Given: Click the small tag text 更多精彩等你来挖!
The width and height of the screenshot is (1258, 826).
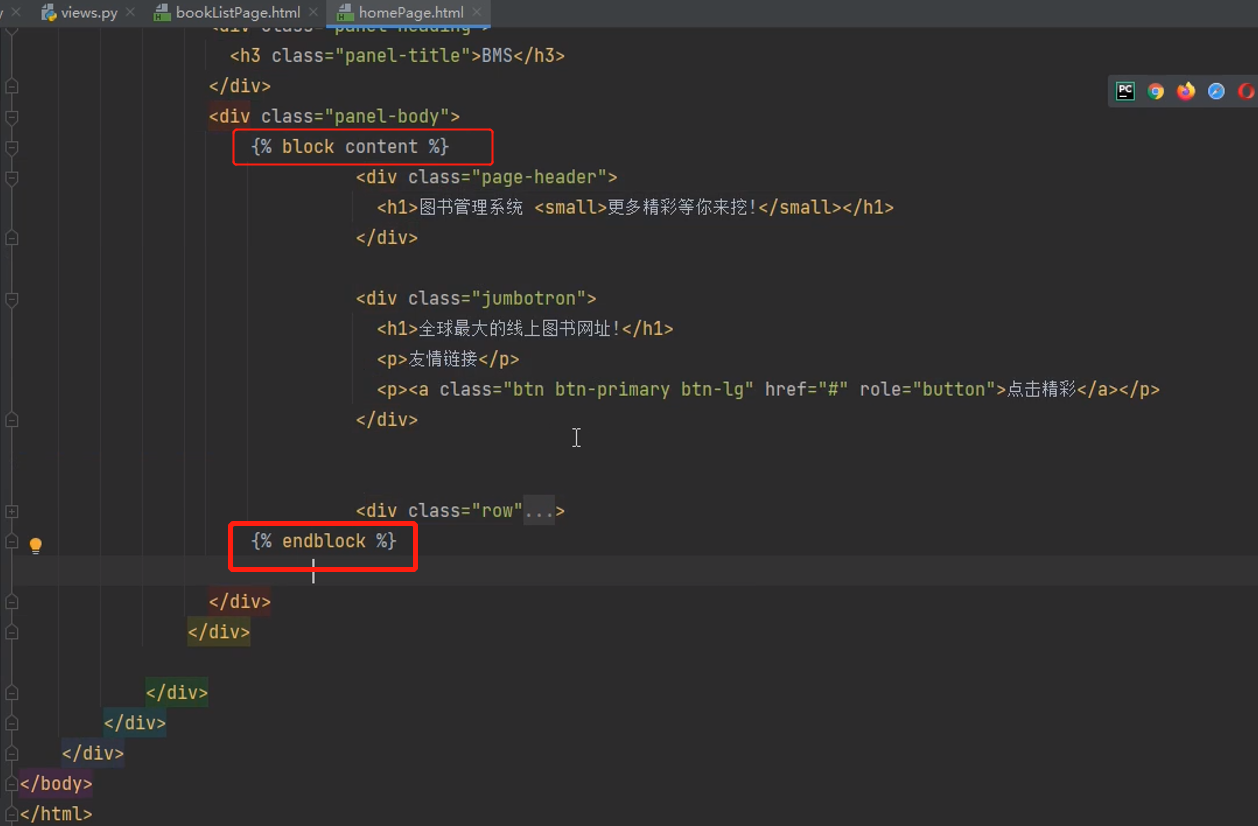Looking at the screenshot, I should click(x=682, y=208).
